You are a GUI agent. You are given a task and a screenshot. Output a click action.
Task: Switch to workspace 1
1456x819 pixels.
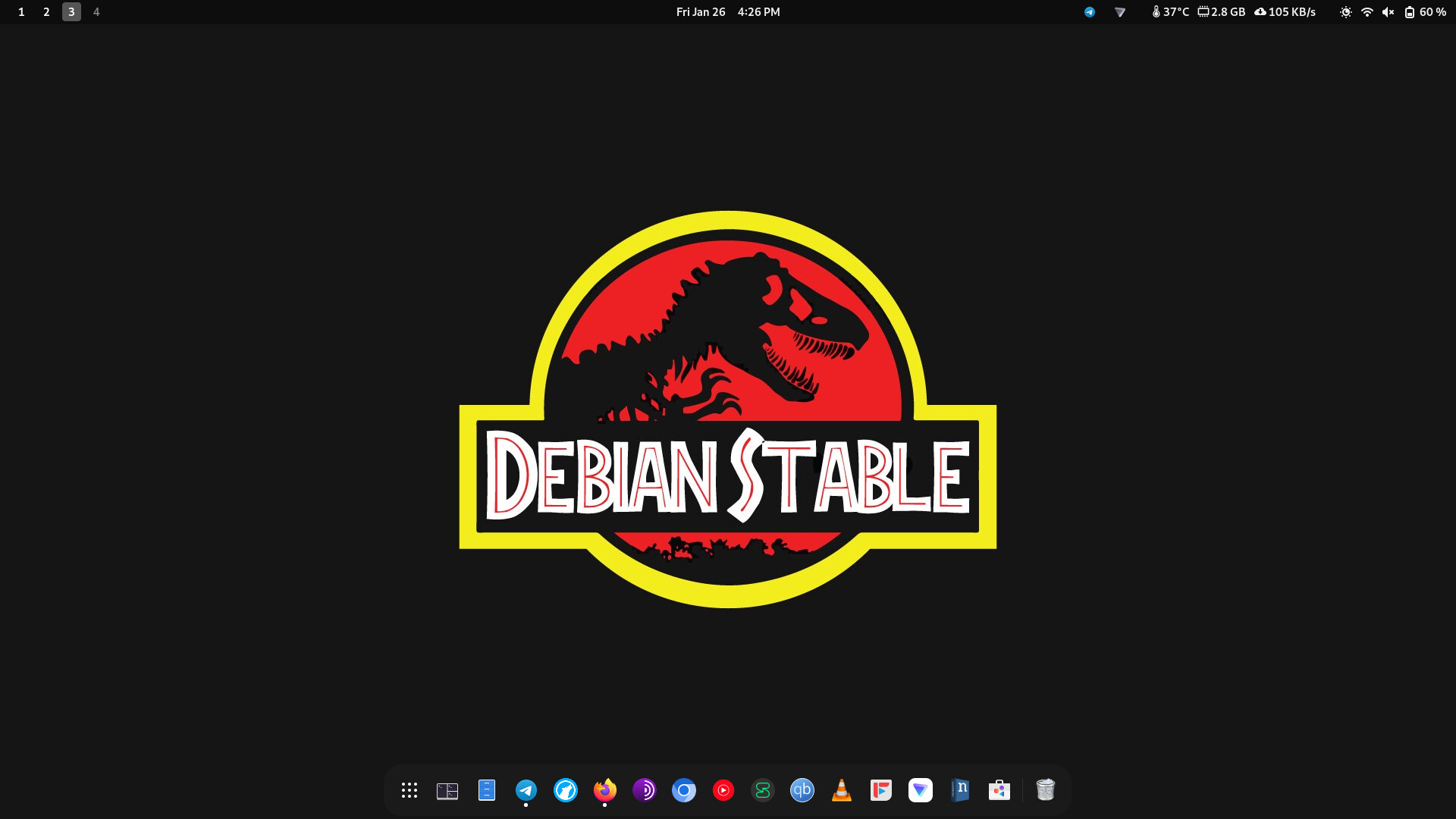tap(21, 12)
